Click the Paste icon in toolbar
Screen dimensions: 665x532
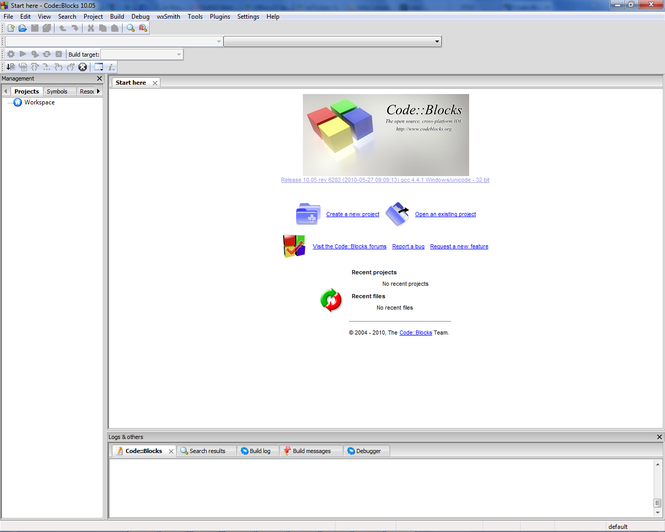[115, 28]
